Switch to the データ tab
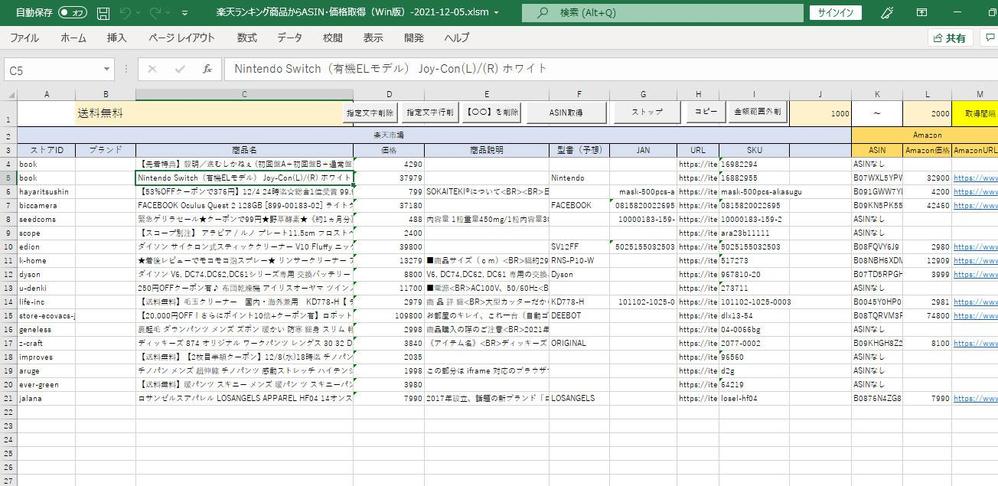The width and height of the screenshot is (998, 486). [x=290, y=38]
